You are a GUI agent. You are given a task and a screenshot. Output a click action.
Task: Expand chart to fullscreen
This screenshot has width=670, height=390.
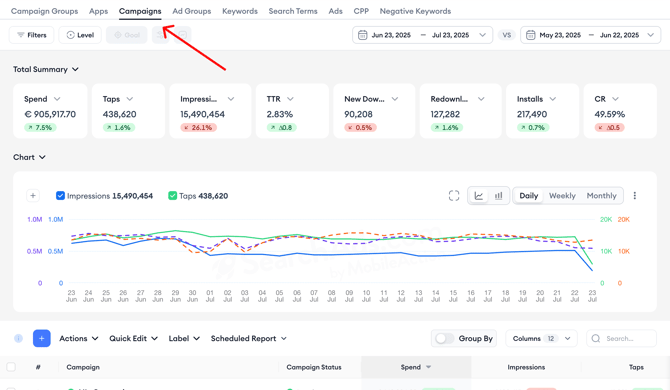(x=454, y=196)
